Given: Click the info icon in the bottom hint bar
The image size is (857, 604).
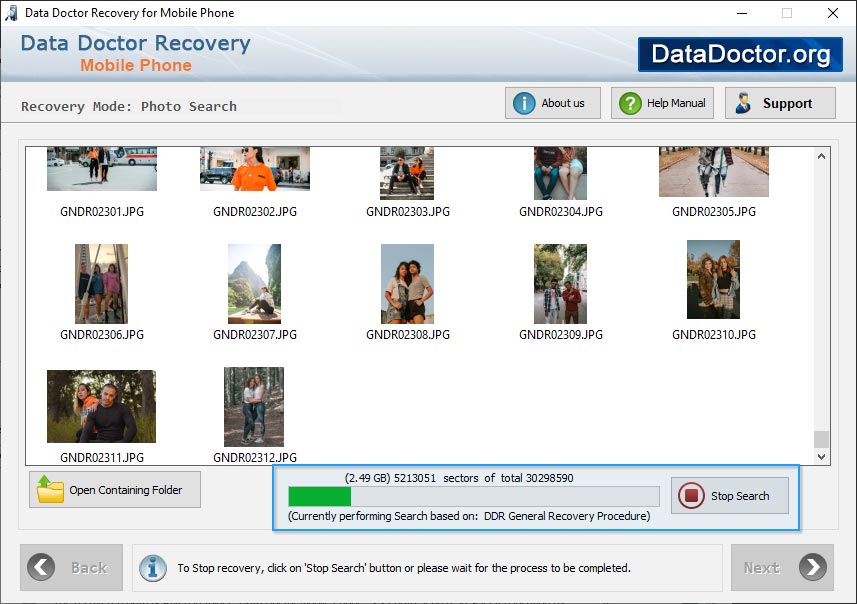Looking at the screenshot, I should point(152,568).
